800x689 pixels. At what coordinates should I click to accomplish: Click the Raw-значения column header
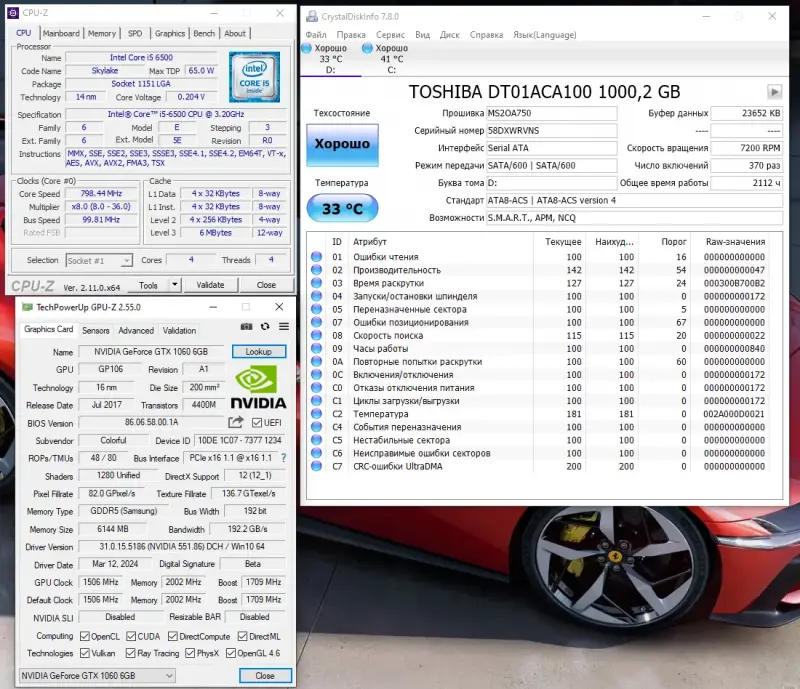(x=735, y=241)
